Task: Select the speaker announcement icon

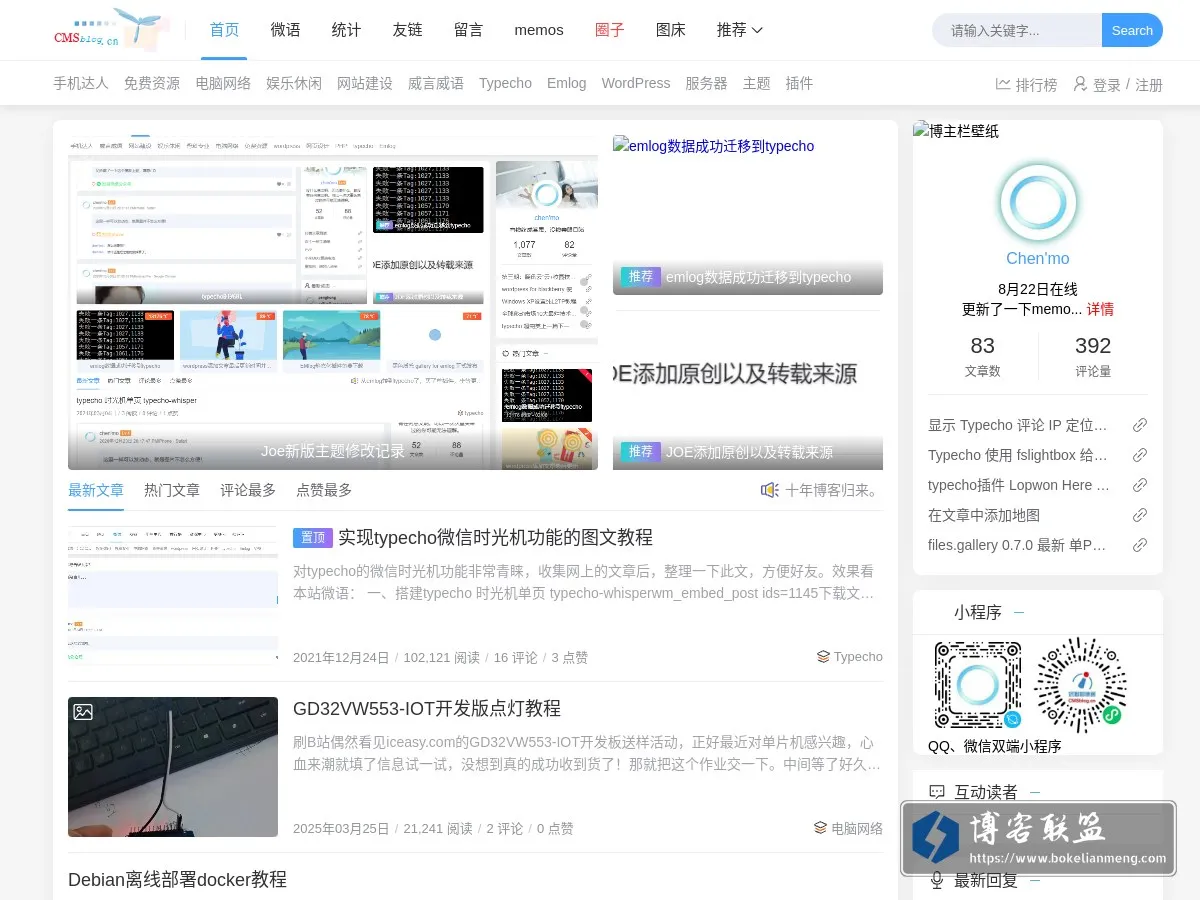Action: tap(769, 490)
